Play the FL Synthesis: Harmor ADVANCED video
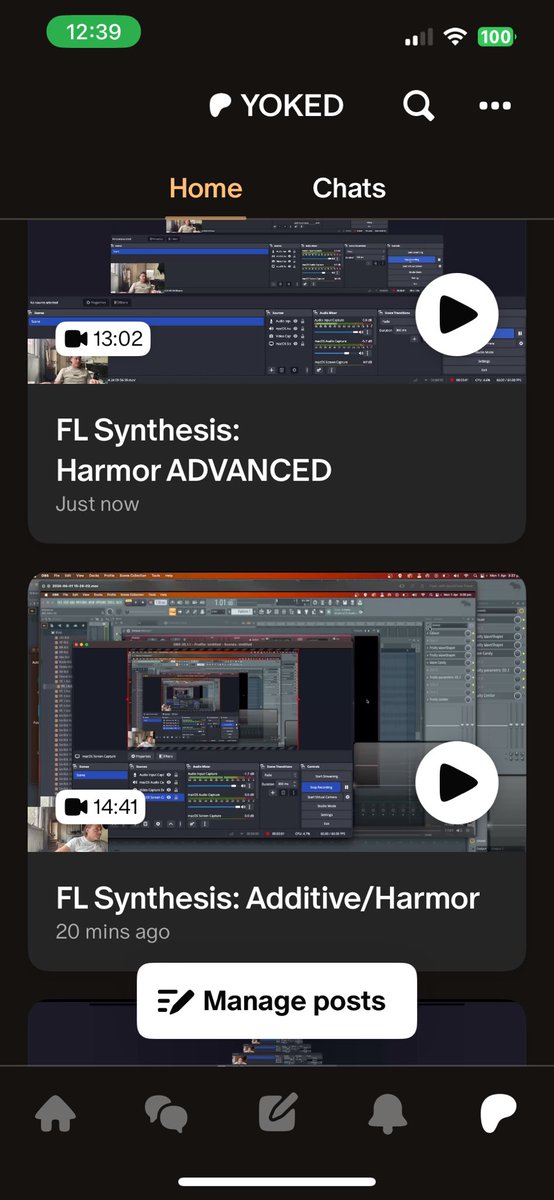The height and width of the screenshot is (1200, 554). tap(457, 314)
